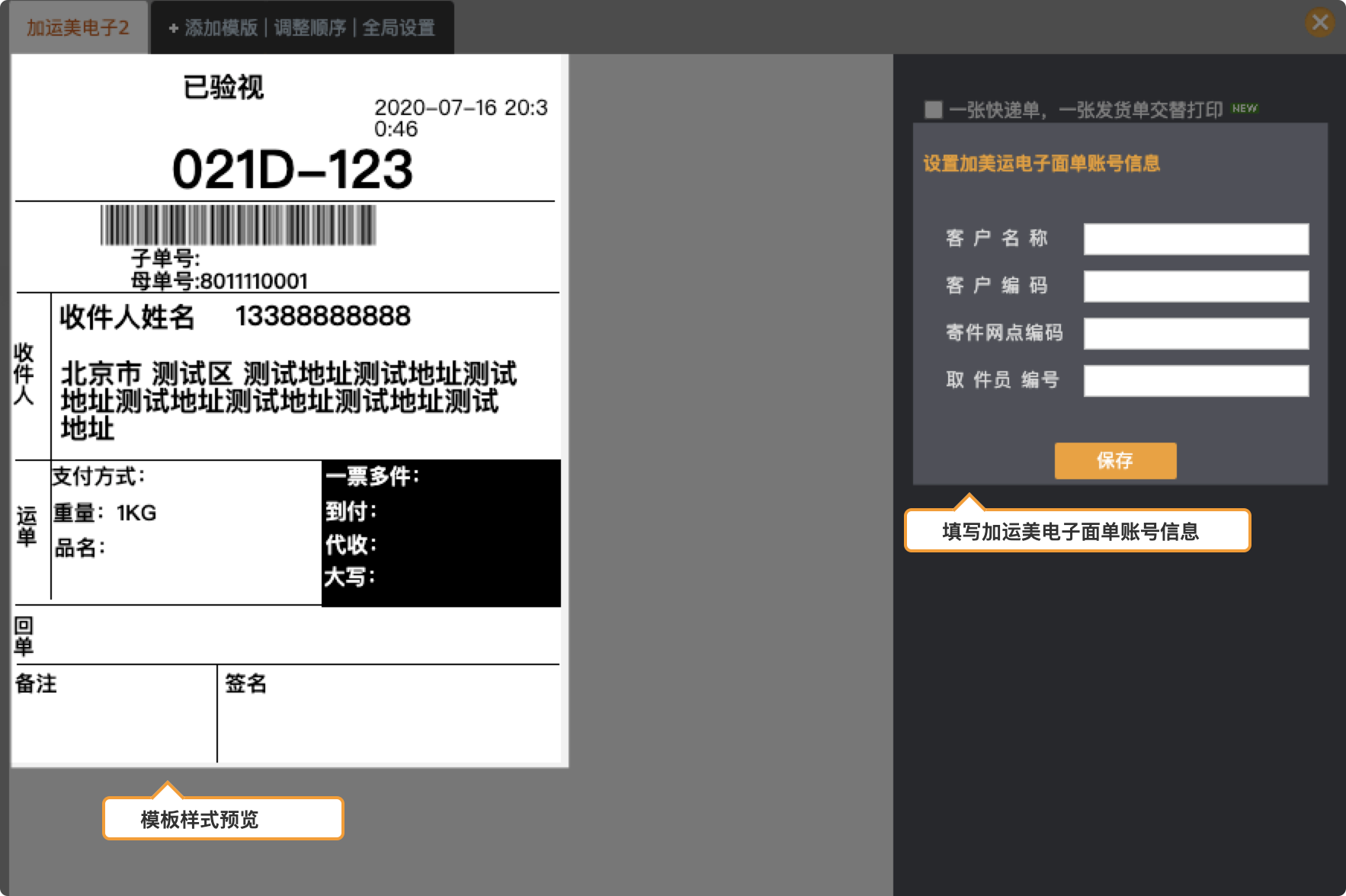Switch to the 加运美电子2 tab
The width and height of the screenshot is (1346, 896).
[78, 28]
